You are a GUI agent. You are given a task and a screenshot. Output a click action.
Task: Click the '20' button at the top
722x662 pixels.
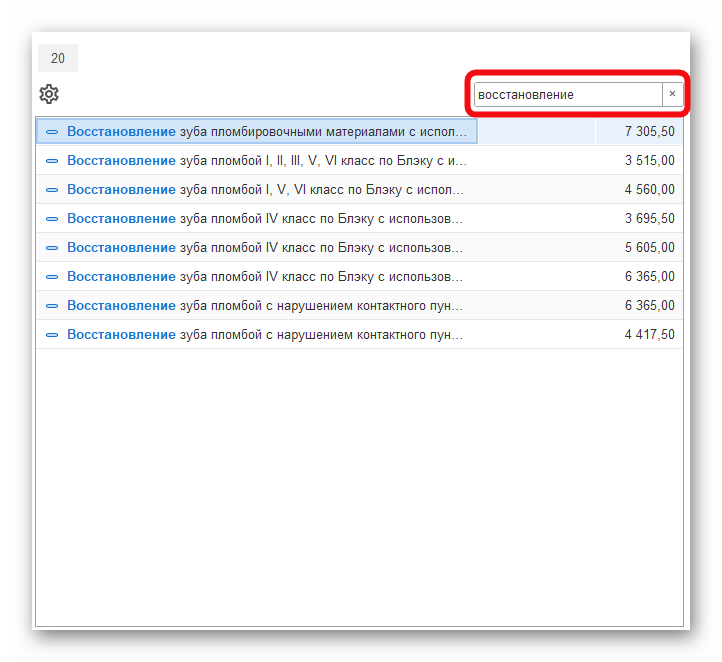pos(58,58)
